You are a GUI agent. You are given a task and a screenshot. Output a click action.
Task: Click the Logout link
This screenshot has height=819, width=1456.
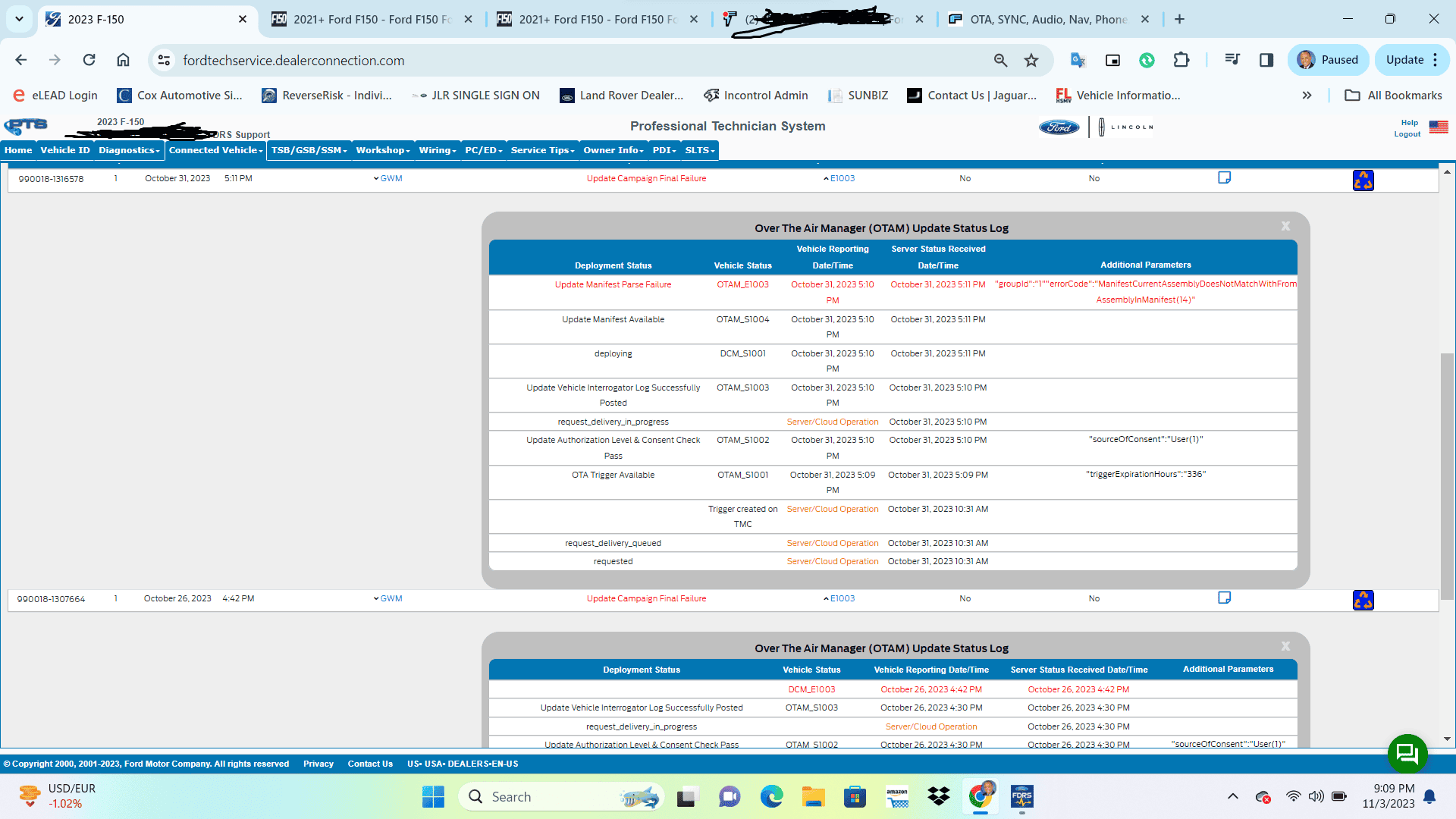tap(1407, 134)
